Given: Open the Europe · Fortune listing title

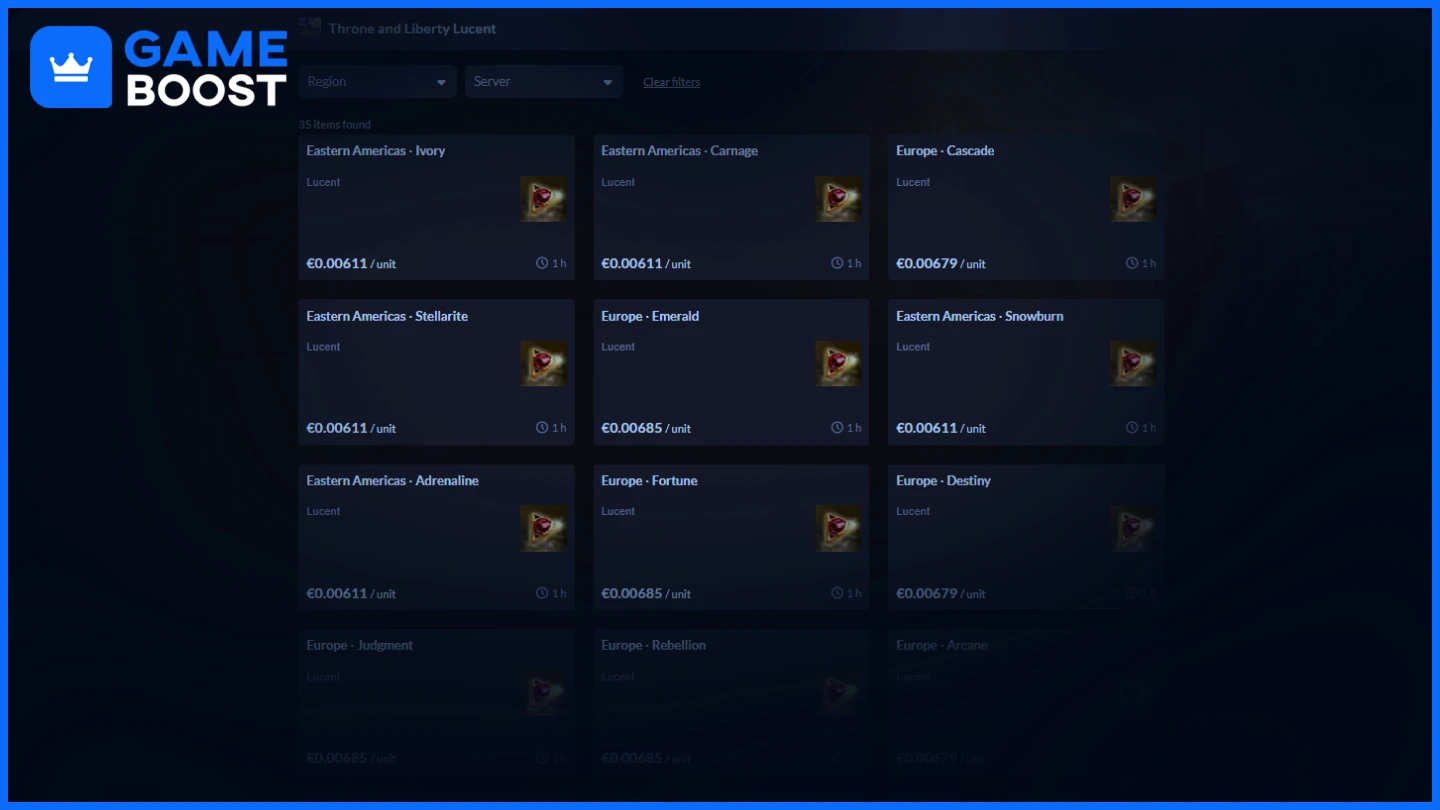Looking at the screenshot, I should pos(650,481).
